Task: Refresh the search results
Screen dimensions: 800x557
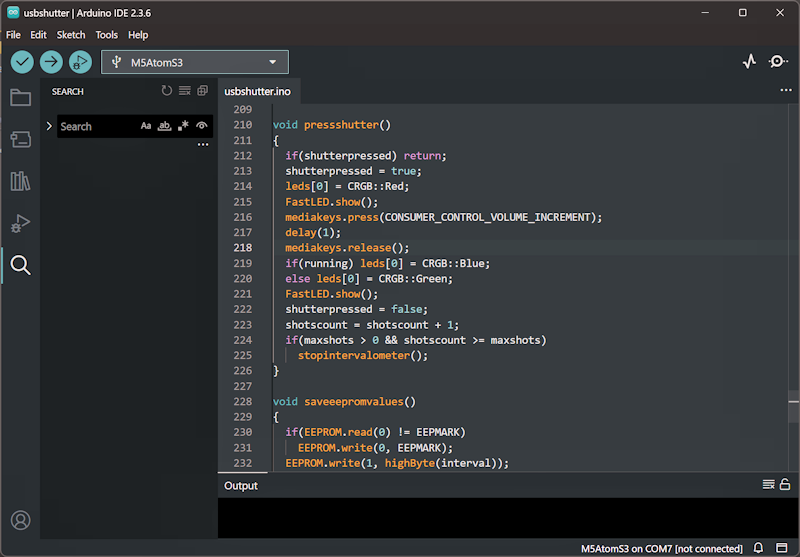Action: pyautogui.click(x=167, y=91)
